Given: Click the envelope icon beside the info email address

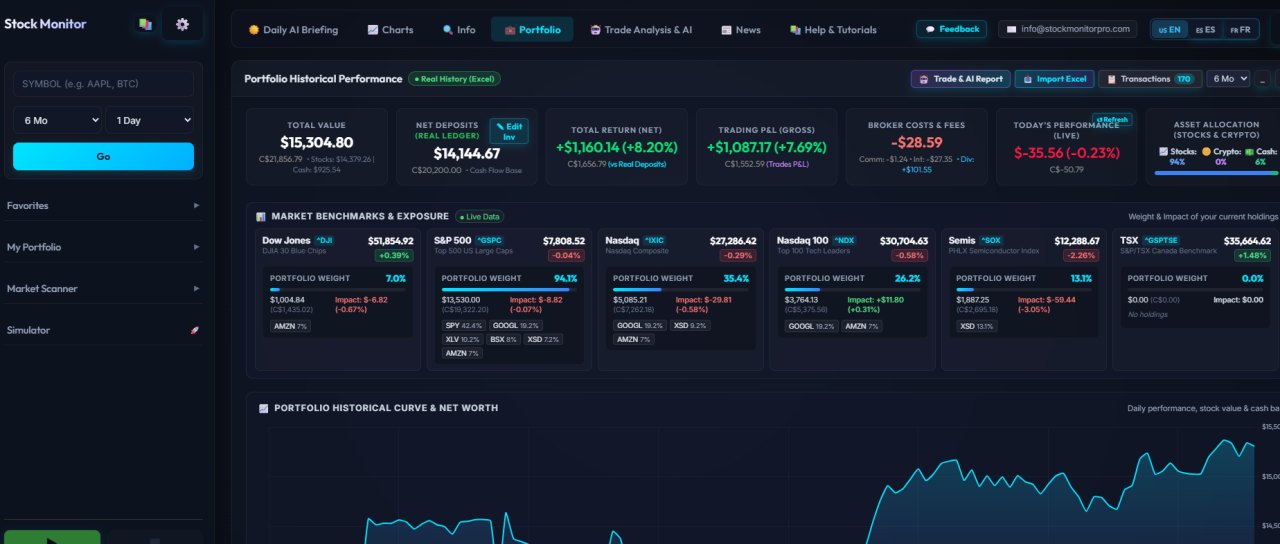Looking at the screenshot, I should 1012,30.
